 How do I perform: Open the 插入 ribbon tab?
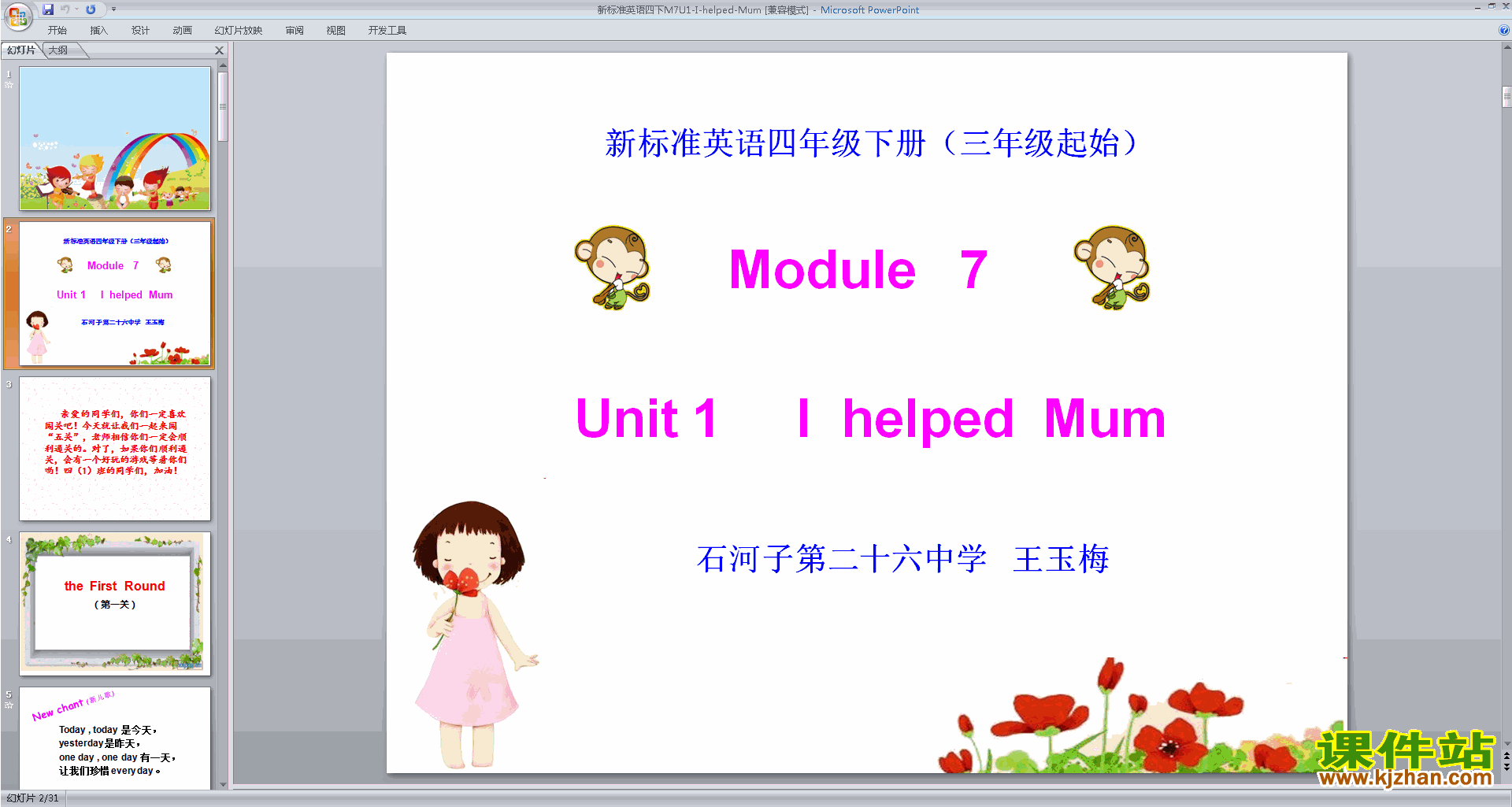coord(99,31)
